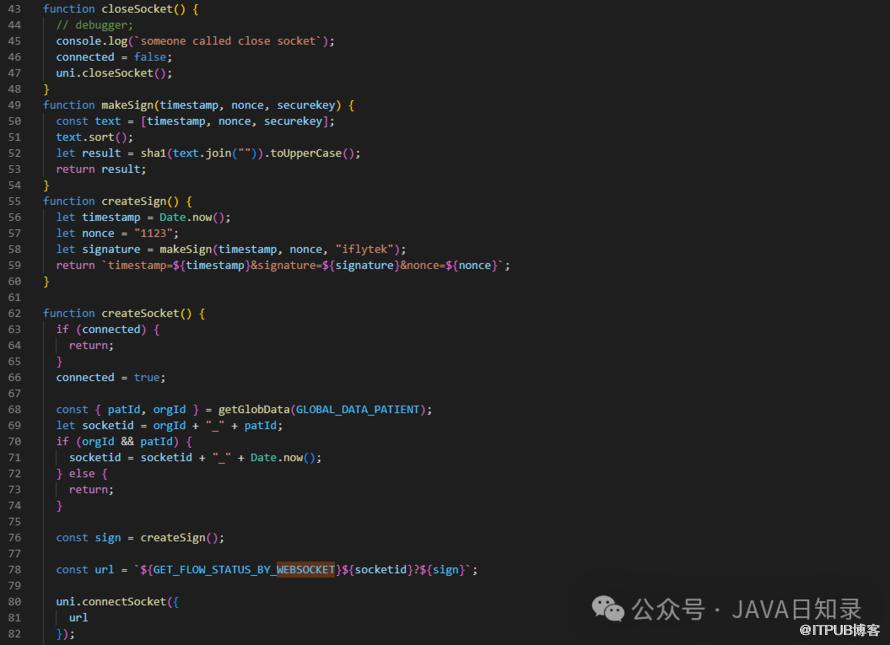890x645 pixels.
Task: Click the createSign function name on line 55
Action: [134, 201]
